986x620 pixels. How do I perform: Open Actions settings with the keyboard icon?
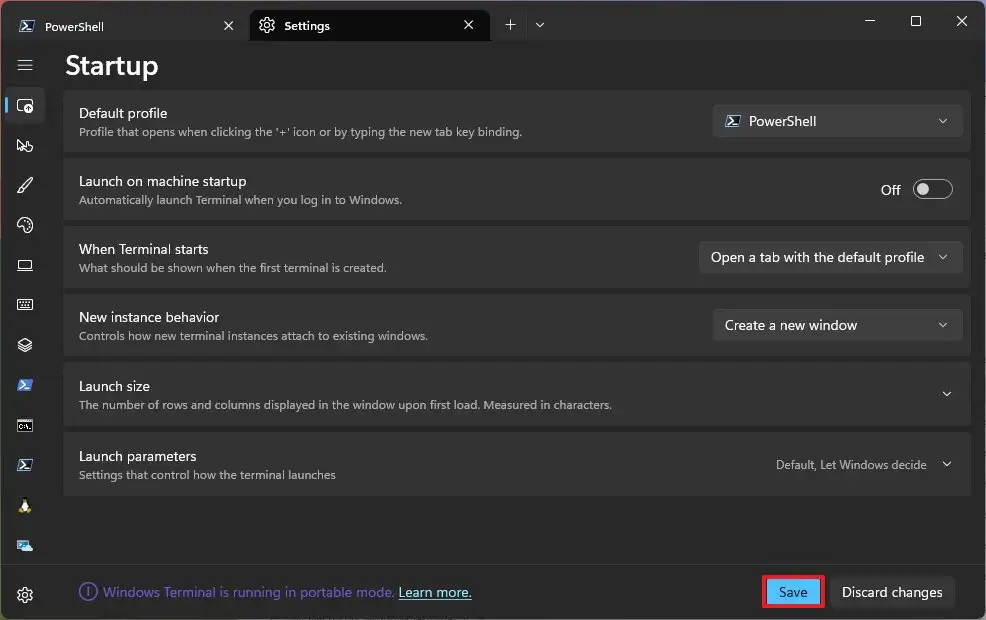25,305
